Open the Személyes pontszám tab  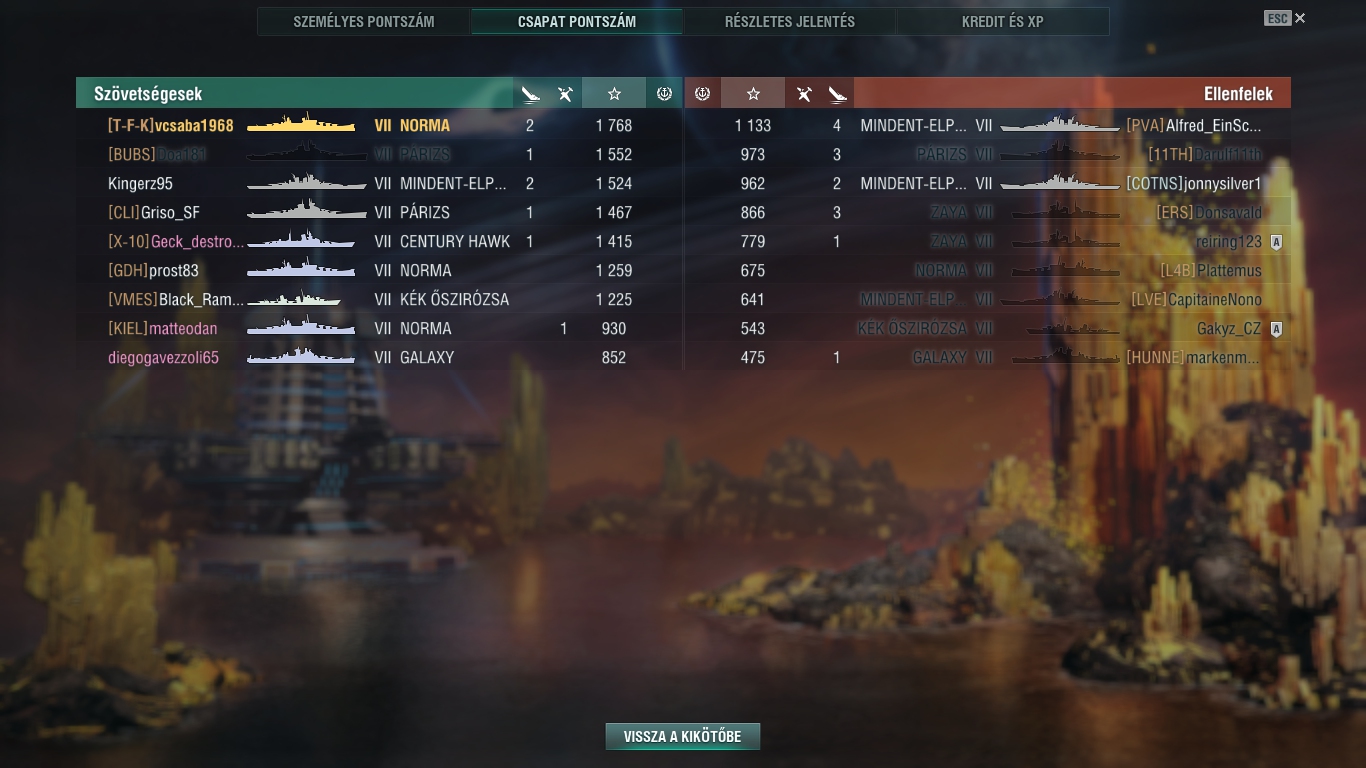364,21
